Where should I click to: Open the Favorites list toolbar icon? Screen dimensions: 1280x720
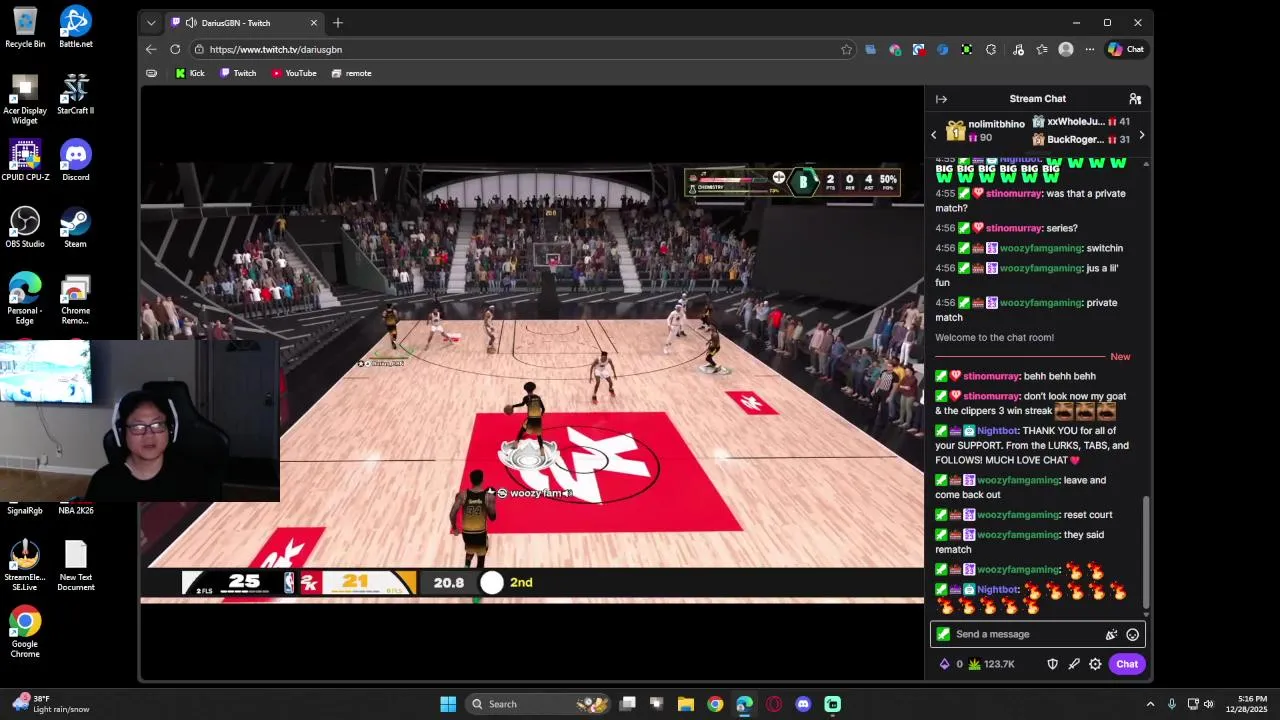1042,49
